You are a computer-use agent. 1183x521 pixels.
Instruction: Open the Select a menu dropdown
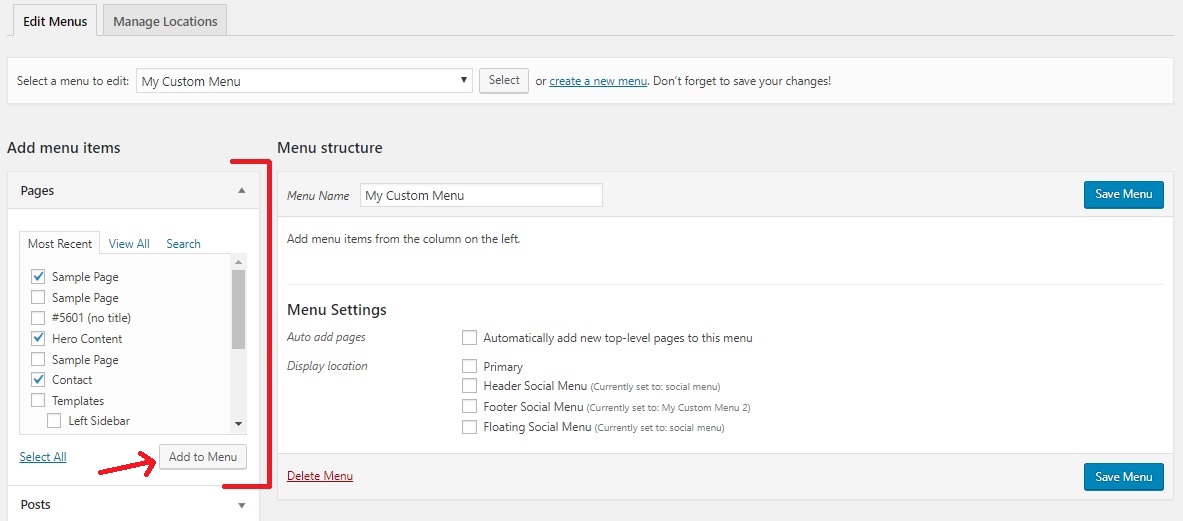click(x=305, y=81)
